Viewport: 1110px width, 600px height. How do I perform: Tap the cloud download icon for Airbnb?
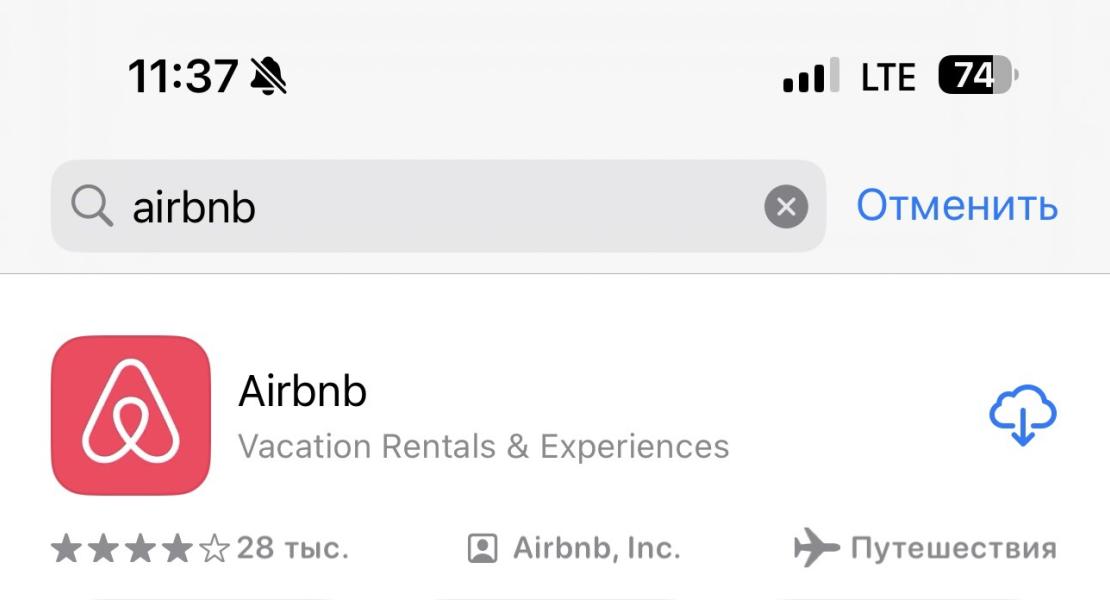click(x=1022, y=415)
